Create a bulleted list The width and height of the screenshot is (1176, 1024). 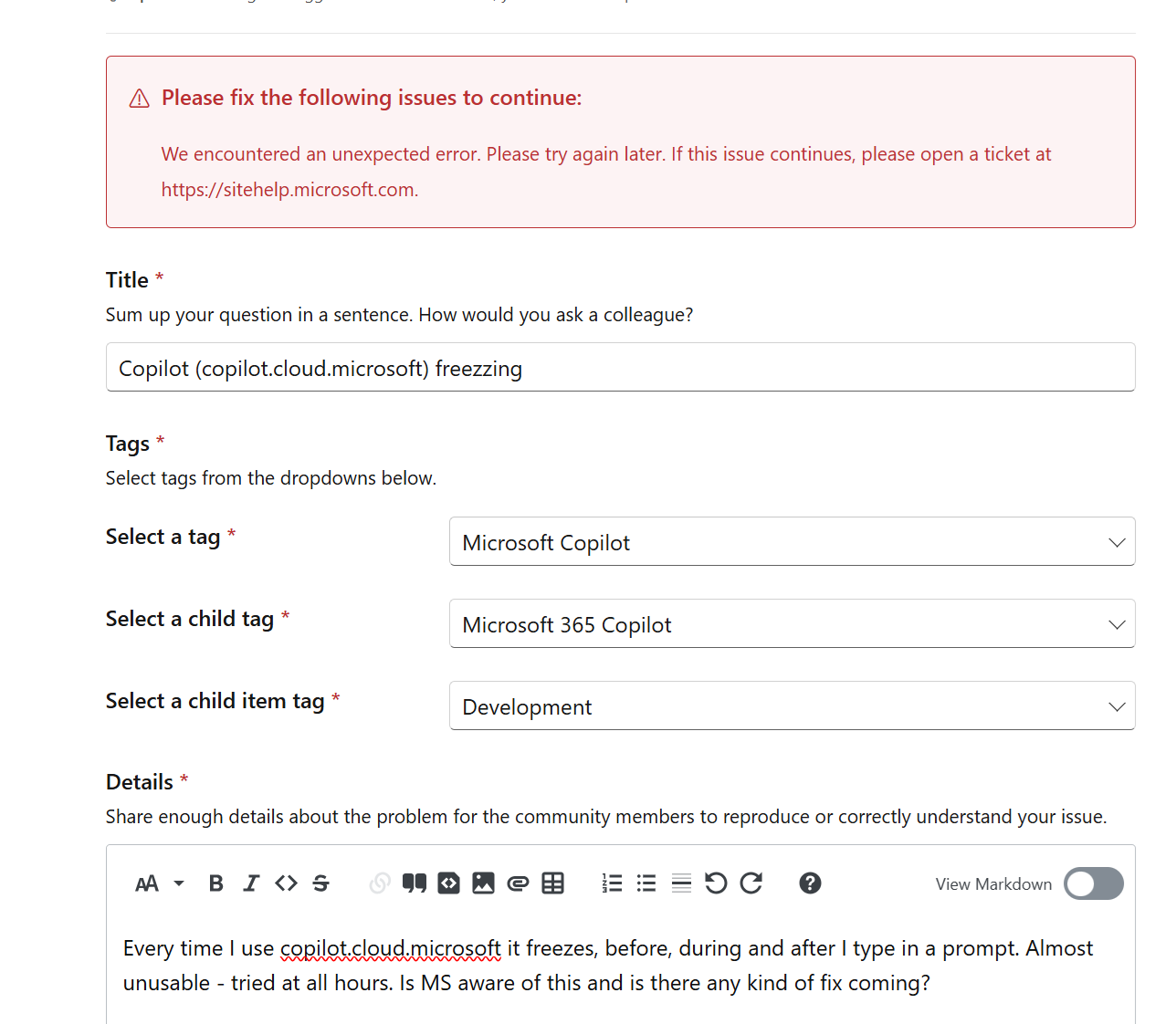(x=646, y=883)
